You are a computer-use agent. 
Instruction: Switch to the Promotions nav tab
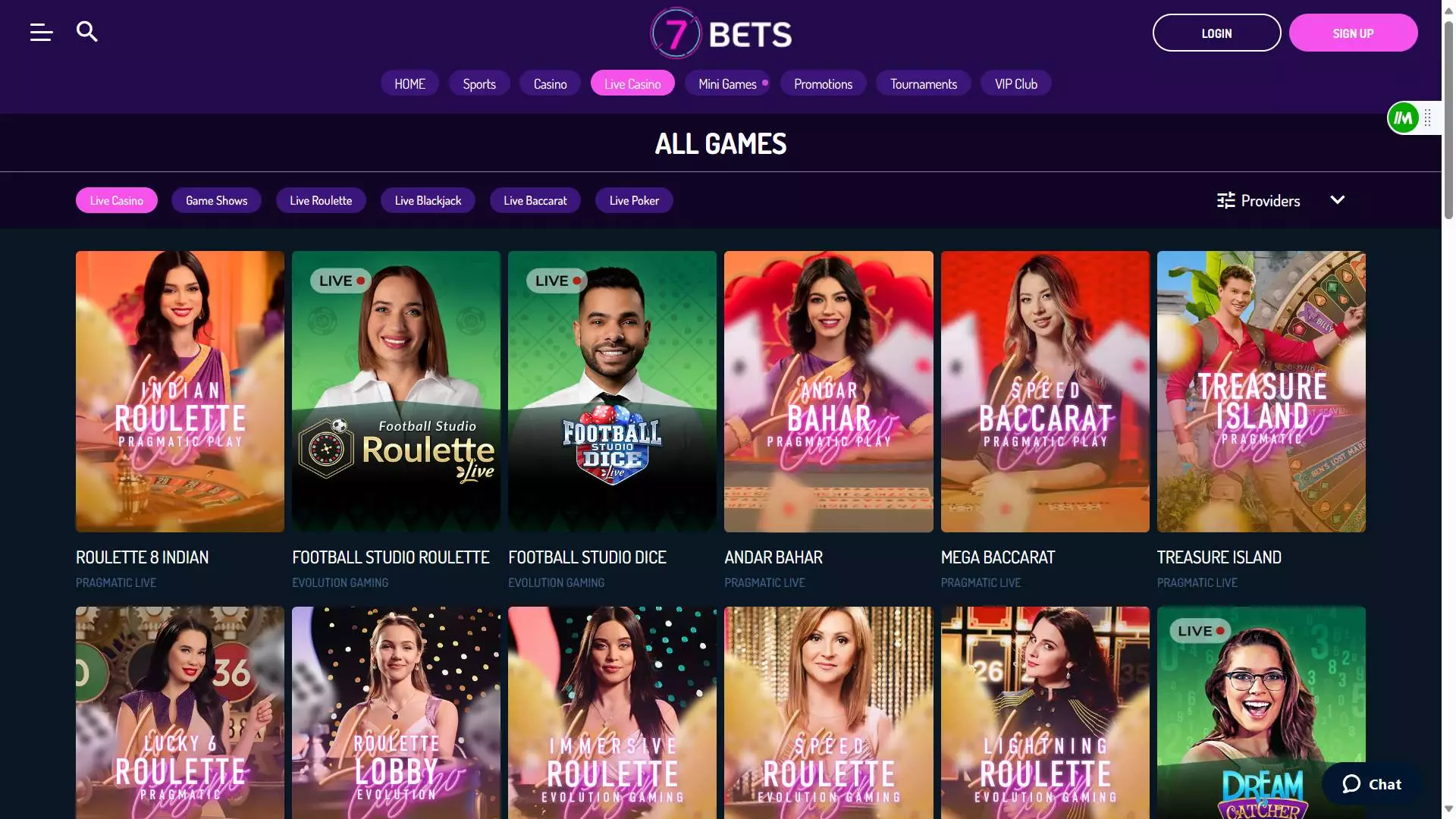pos(823,83)
